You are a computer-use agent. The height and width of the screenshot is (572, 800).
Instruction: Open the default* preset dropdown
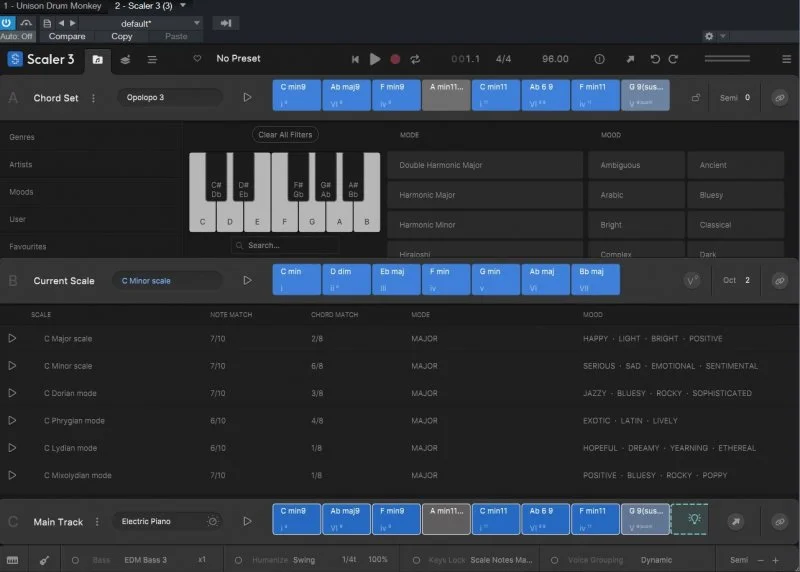[140, 23]
